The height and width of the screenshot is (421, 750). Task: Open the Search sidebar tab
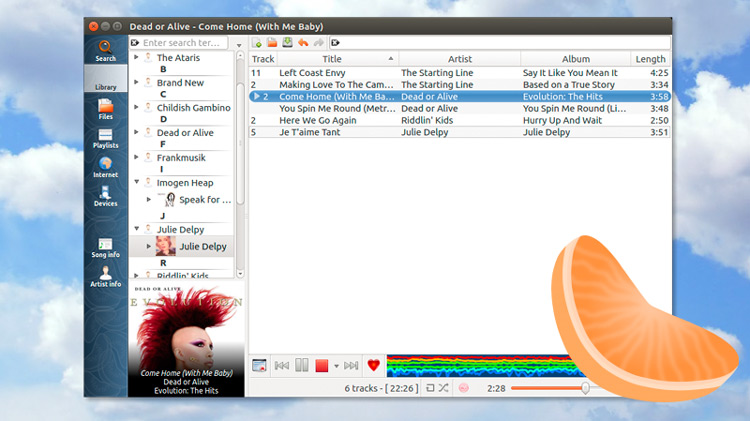[x=105, y=50]
